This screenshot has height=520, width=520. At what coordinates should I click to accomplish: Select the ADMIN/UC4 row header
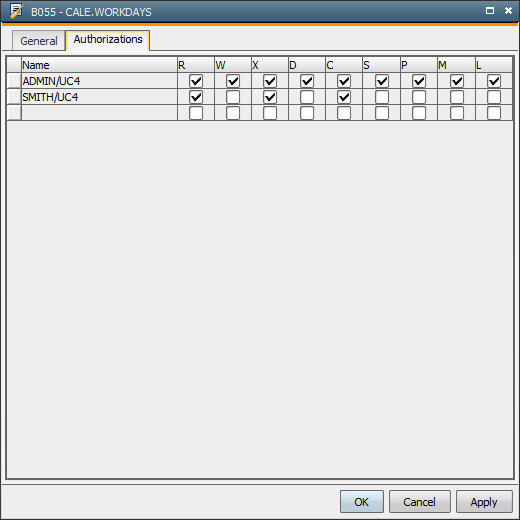(14, 81)
